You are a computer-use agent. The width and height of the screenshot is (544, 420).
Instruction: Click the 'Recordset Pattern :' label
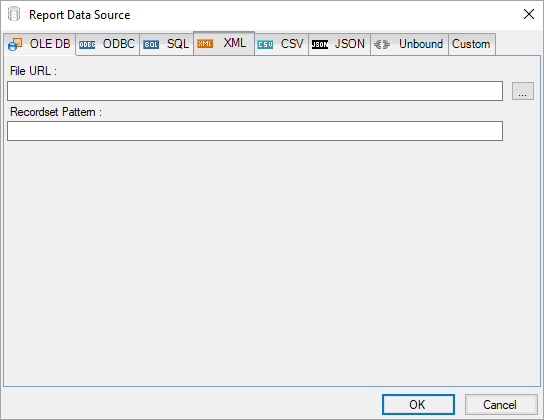(x=56, y=112)
